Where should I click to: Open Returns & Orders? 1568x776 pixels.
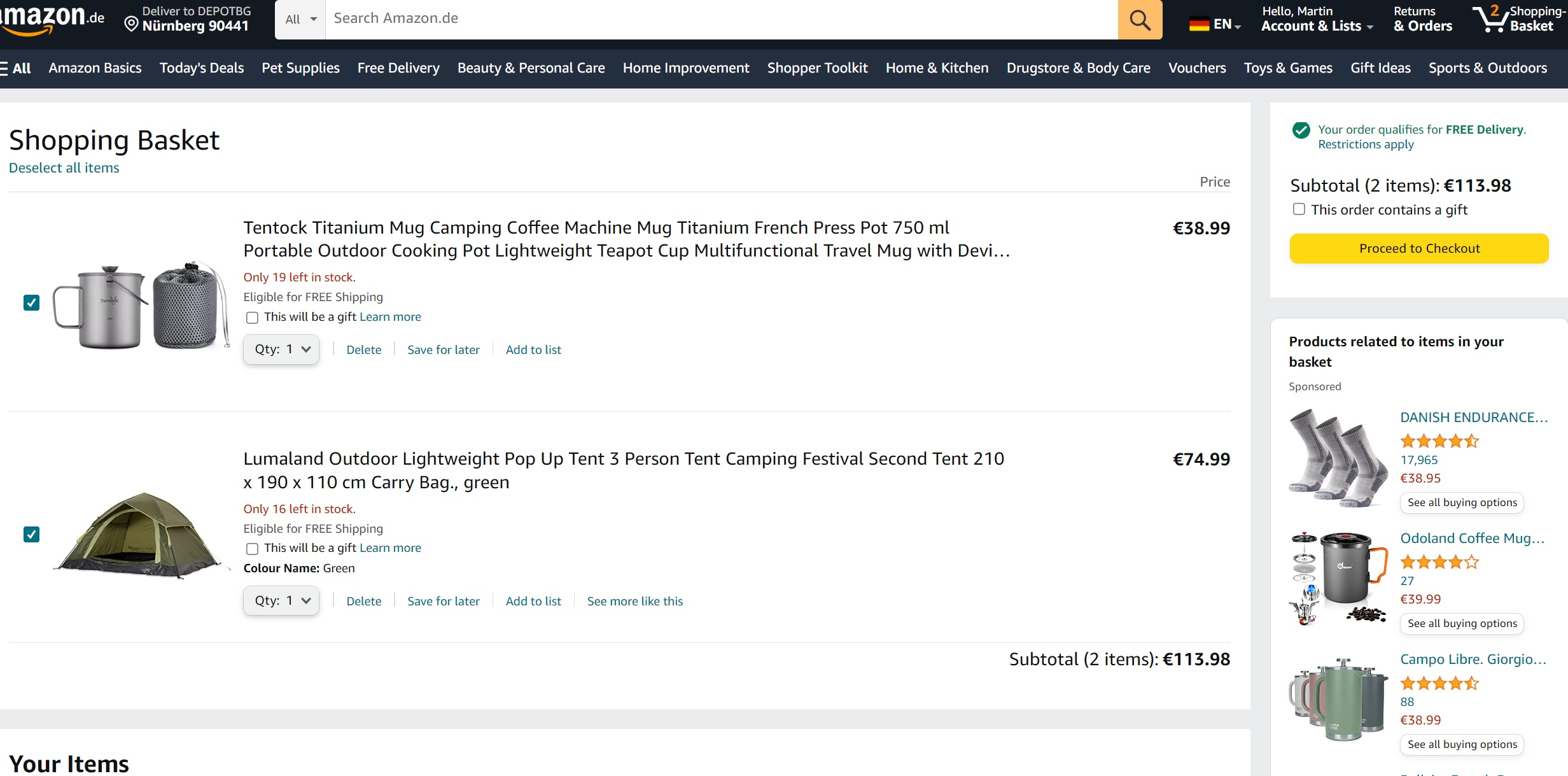click(x=1423, y=19)
